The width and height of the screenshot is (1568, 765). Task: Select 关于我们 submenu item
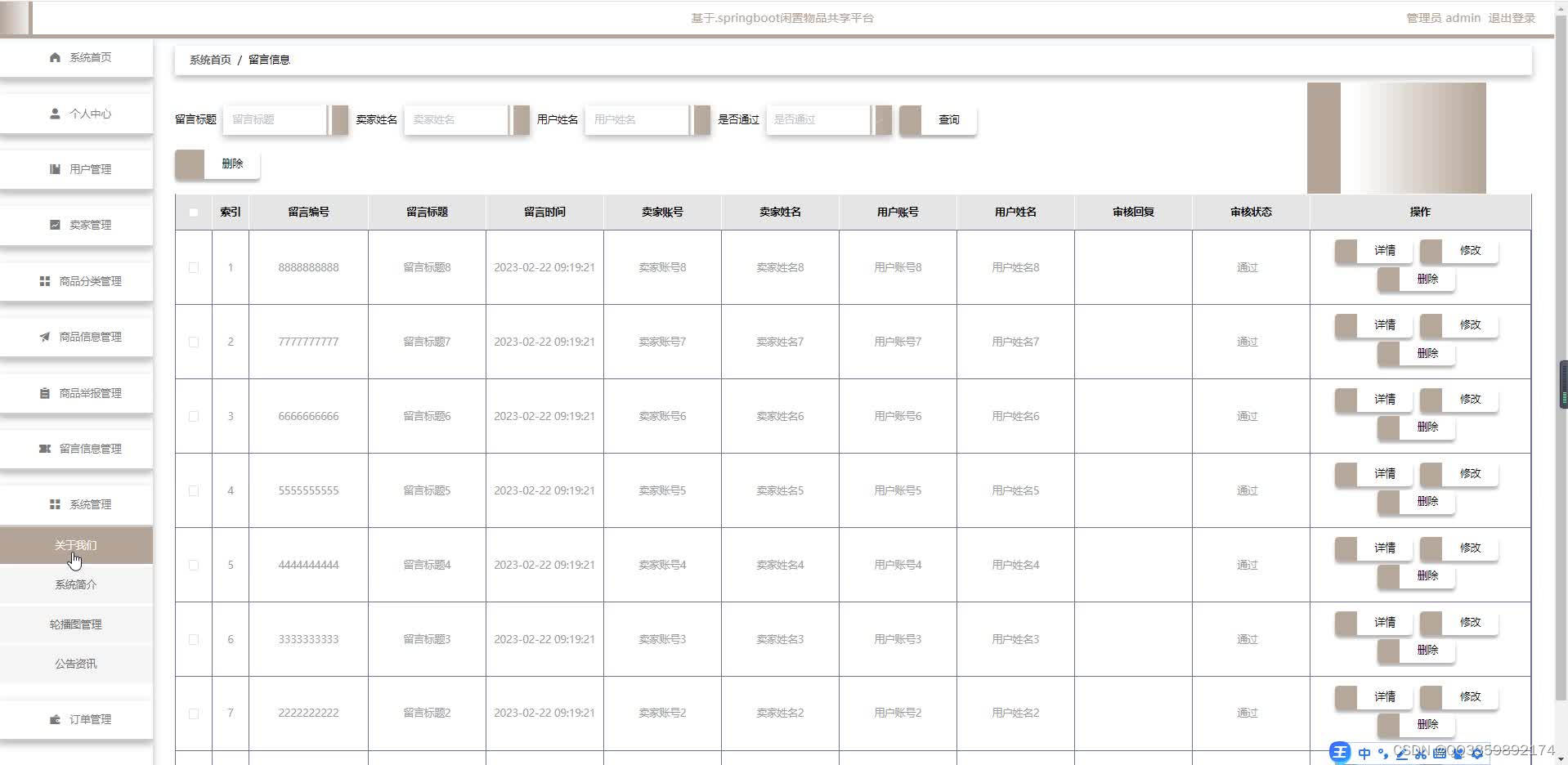click(76, 545)
